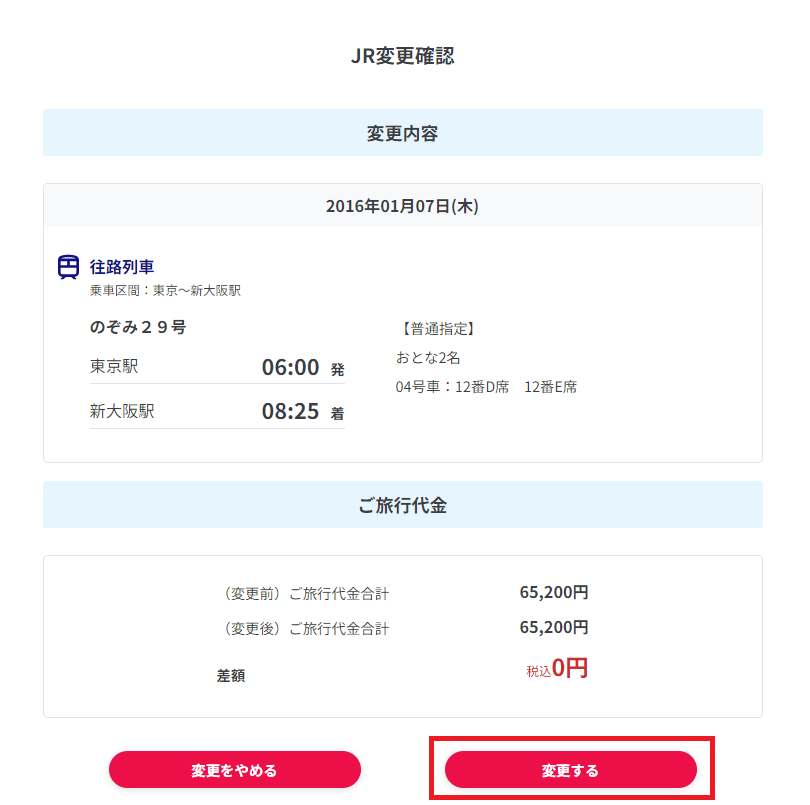
Task: Click the 東京駅 departure station
Action: [x=114, y=367]
